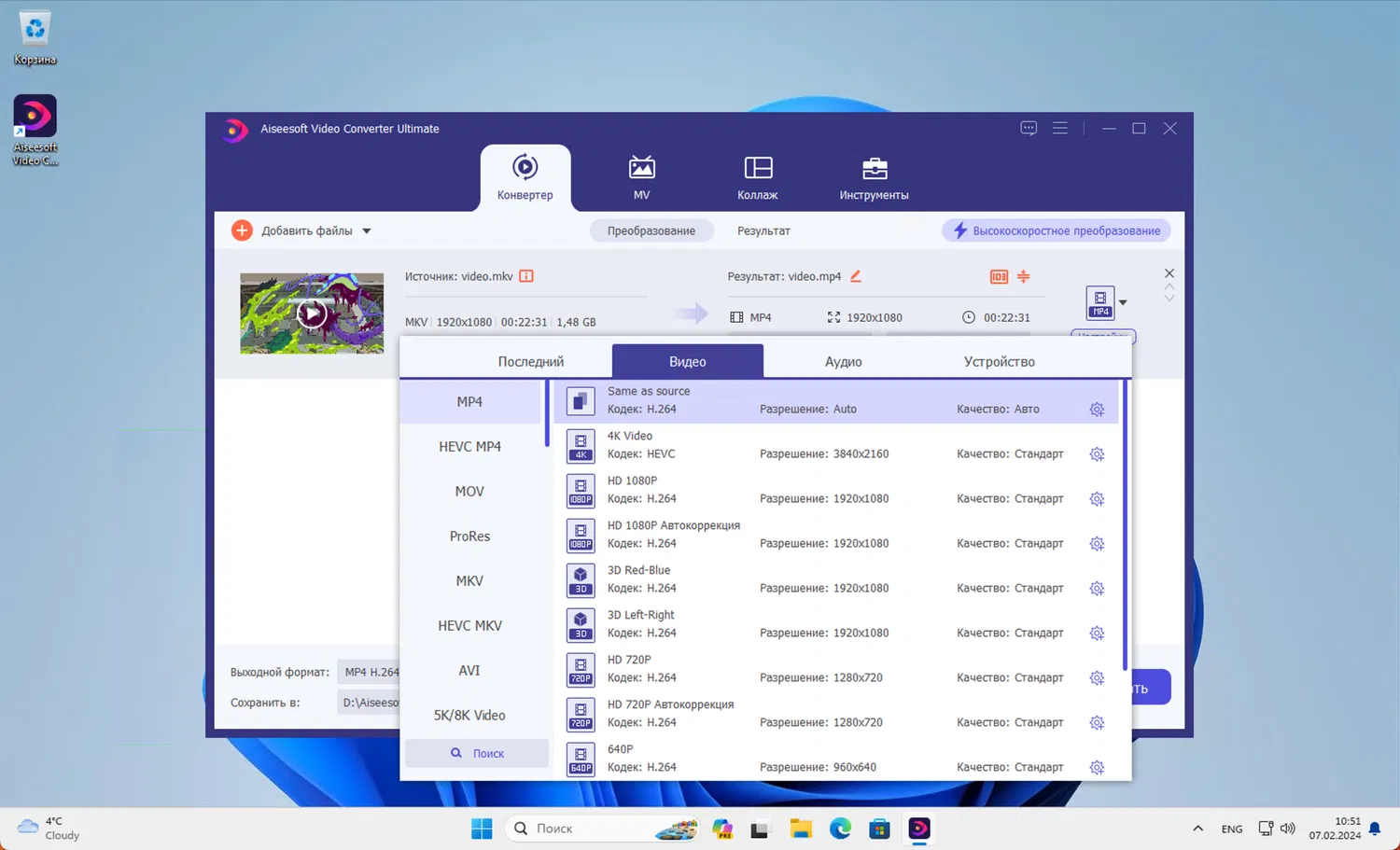Select 5K/8K Video in the format list
Viewport: 1400px width, 850px height.
point(469,715)
